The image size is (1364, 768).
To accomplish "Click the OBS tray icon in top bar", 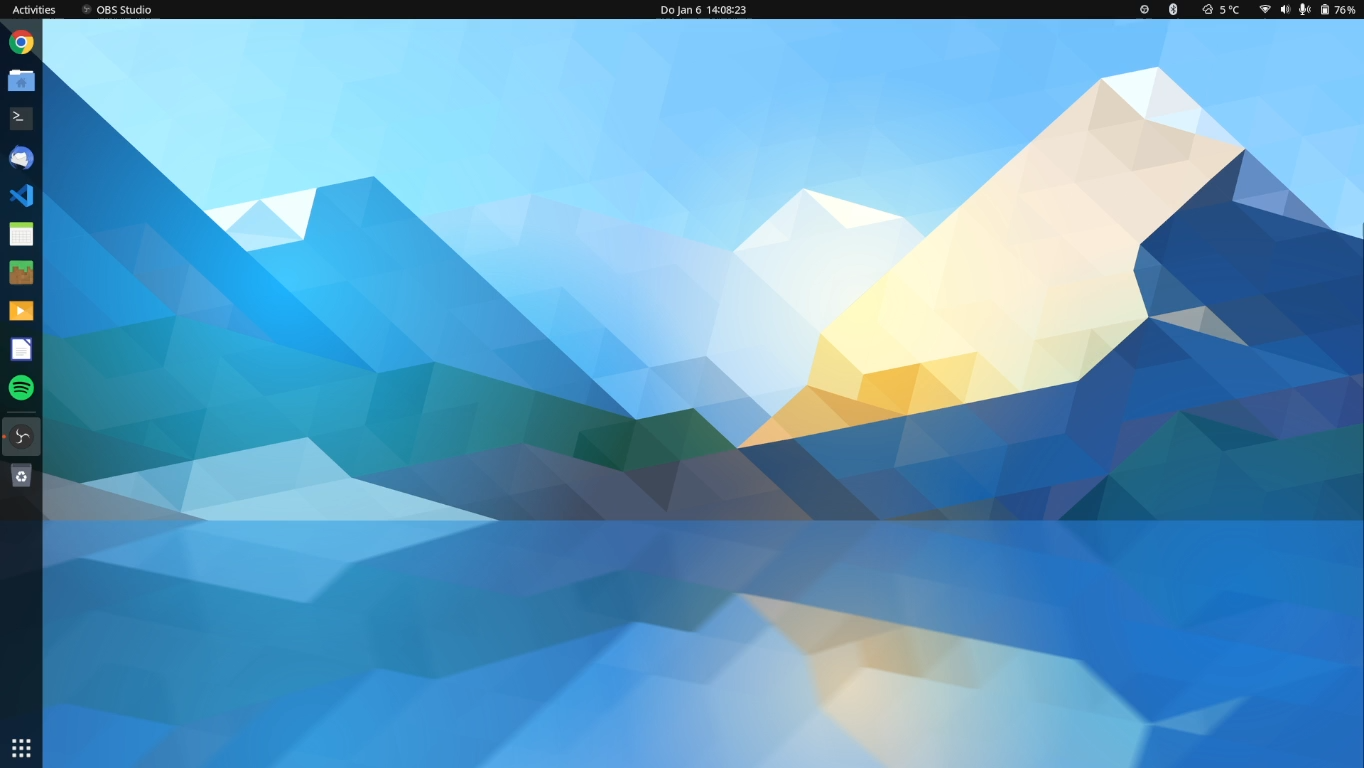I will pyautogui.click(x=1144, y=10).
